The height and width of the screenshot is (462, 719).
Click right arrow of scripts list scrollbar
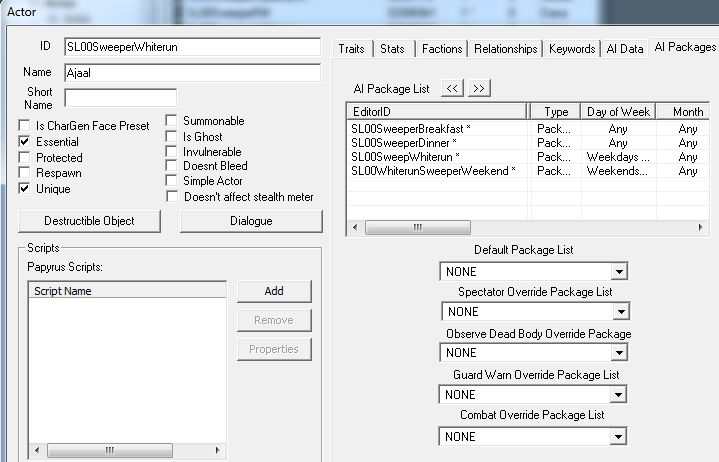(217, 450)
